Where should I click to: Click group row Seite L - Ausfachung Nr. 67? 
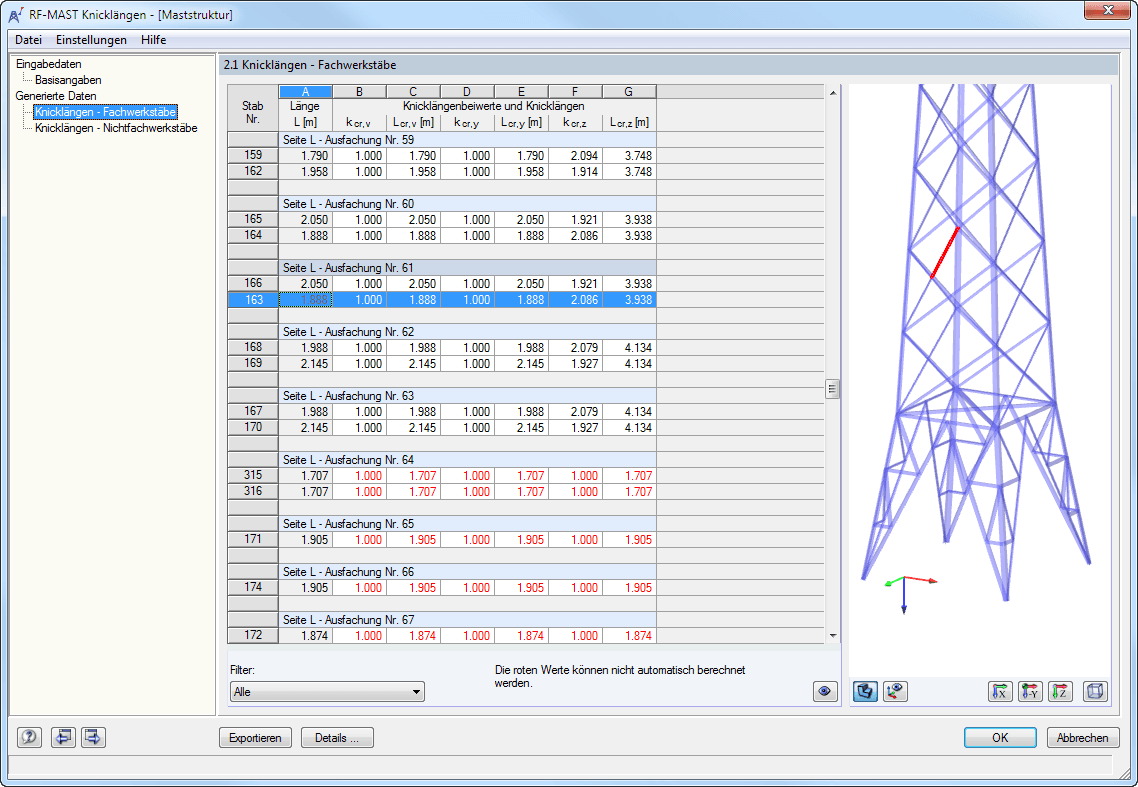[x=467, y=619]
